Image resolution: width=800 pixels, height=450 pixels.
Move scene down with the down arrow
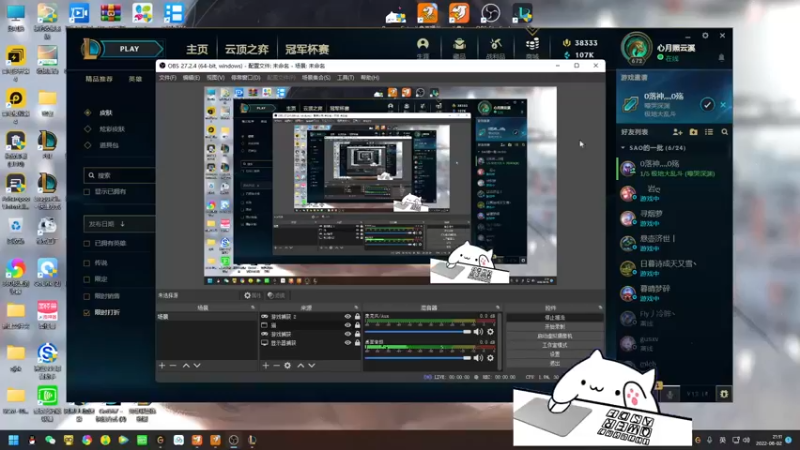coord(197,366)
